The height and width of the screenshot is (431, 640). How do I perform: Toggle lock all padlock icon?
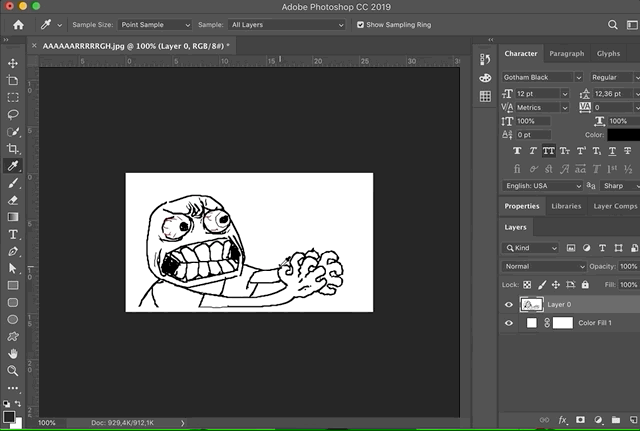click(x=585, y=285)
